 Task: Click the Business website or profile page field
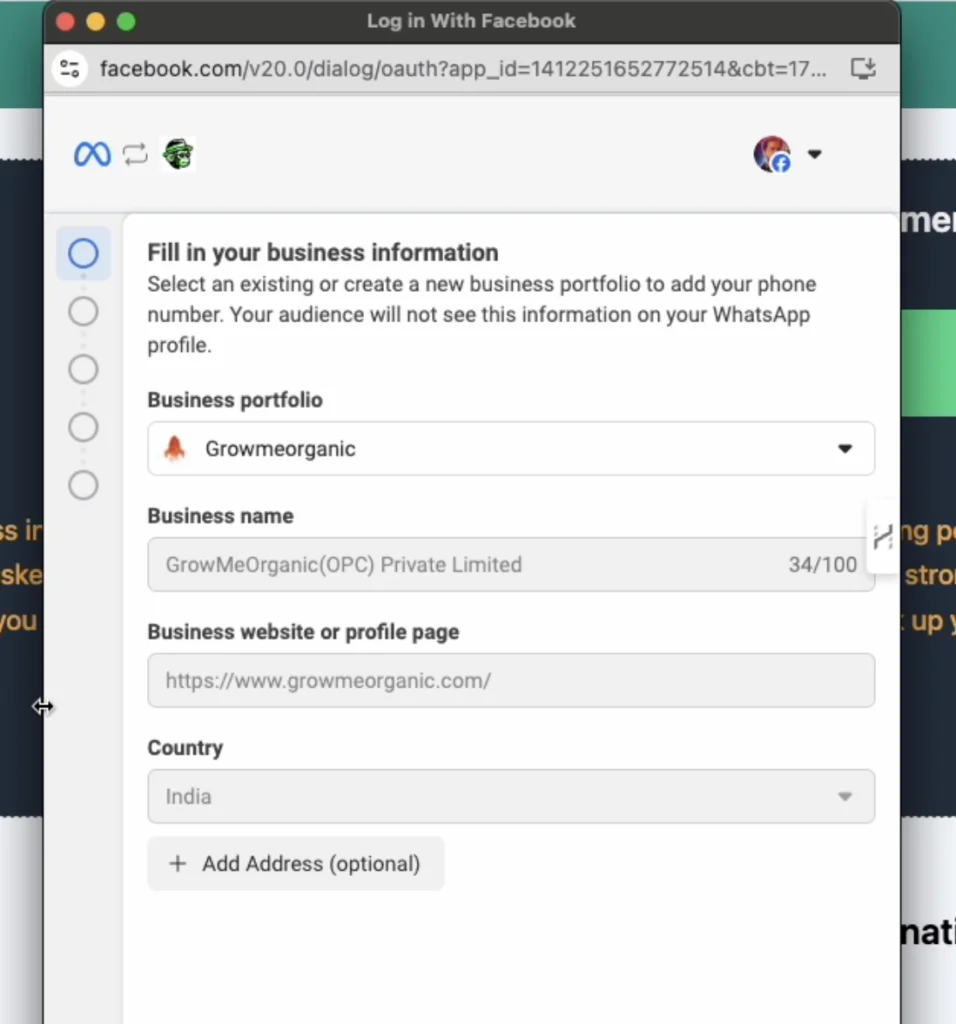[511, 680]
